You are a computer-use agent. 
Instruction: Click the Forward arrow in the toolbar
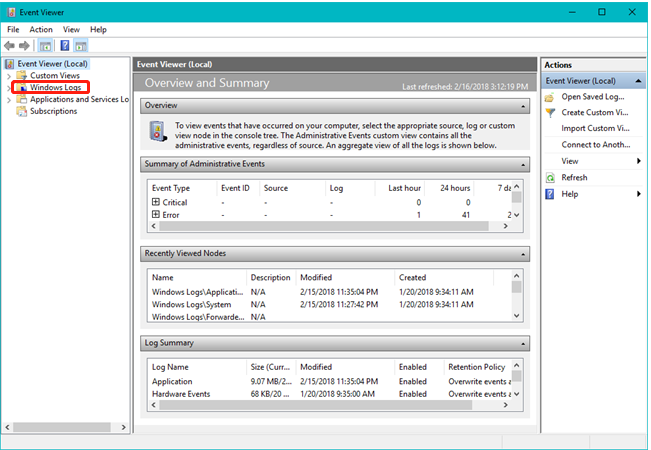point(25,46)
